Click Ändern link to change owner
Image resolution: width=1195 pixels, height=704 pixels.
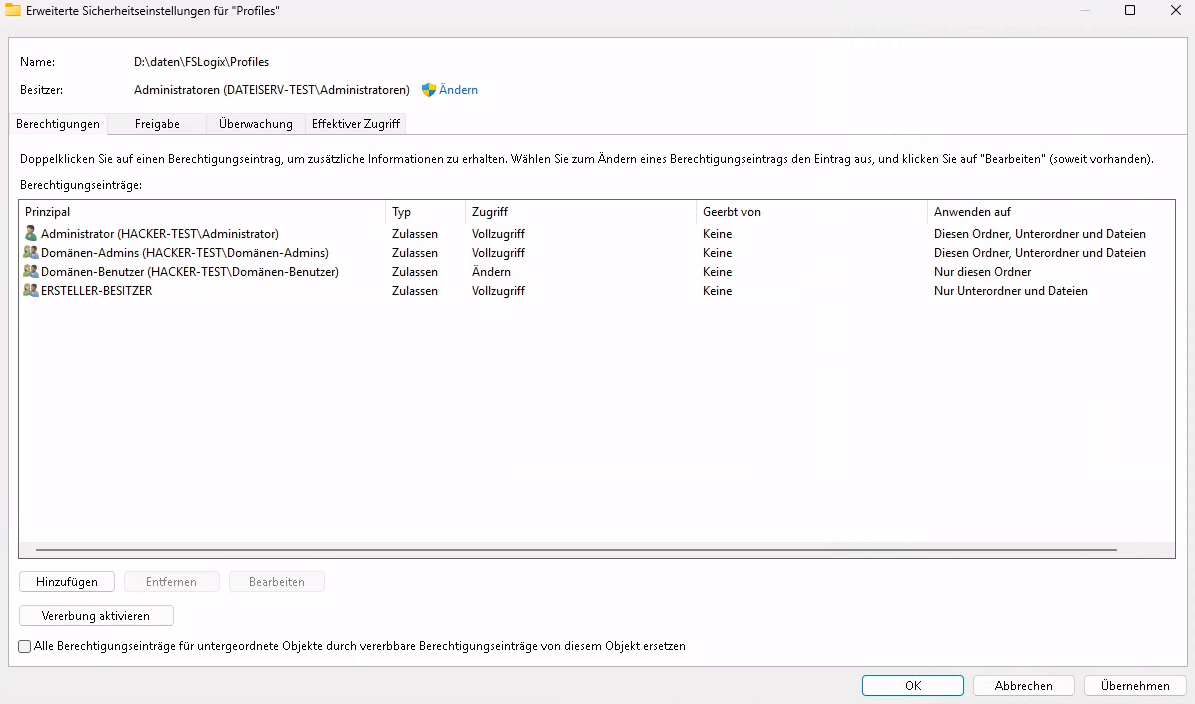(x=458, y=90)
